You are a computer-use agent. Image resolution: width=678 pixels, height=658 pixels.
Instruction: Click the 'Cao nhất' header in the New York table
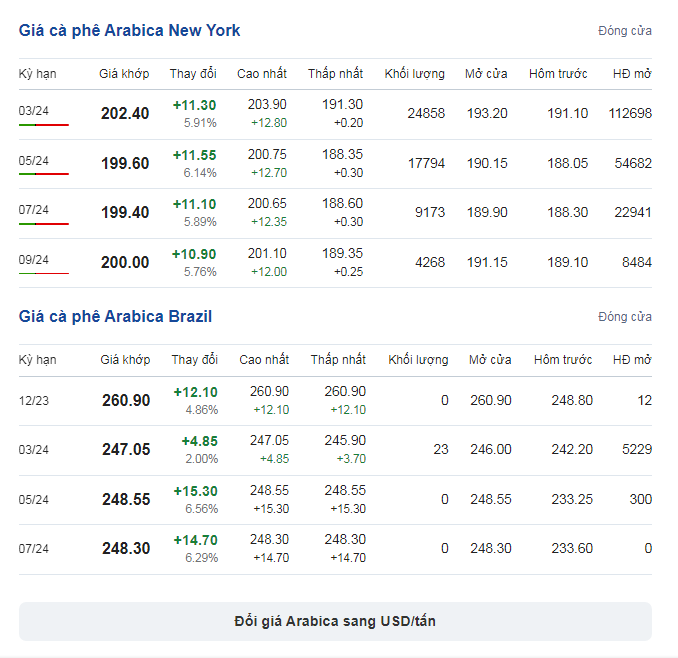262,74
